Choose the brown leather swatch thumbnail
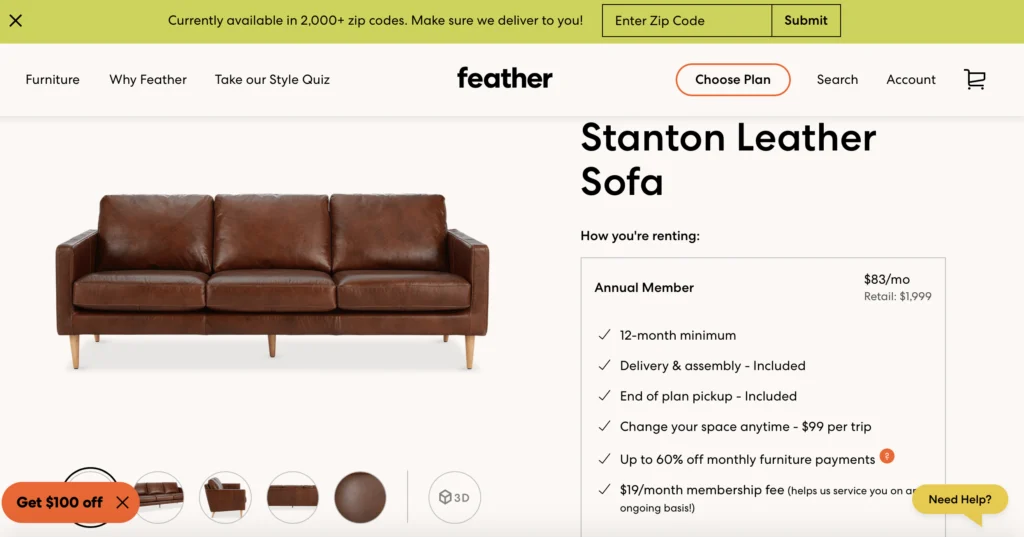Screen dimensions: 1024x537 click(360, 497)
